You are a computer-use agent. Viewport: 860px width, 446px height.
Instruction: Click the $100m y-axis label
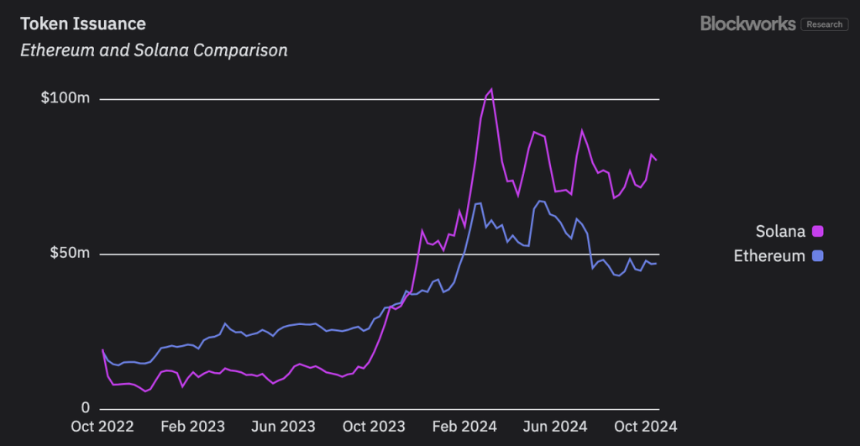tap(65, 98)
